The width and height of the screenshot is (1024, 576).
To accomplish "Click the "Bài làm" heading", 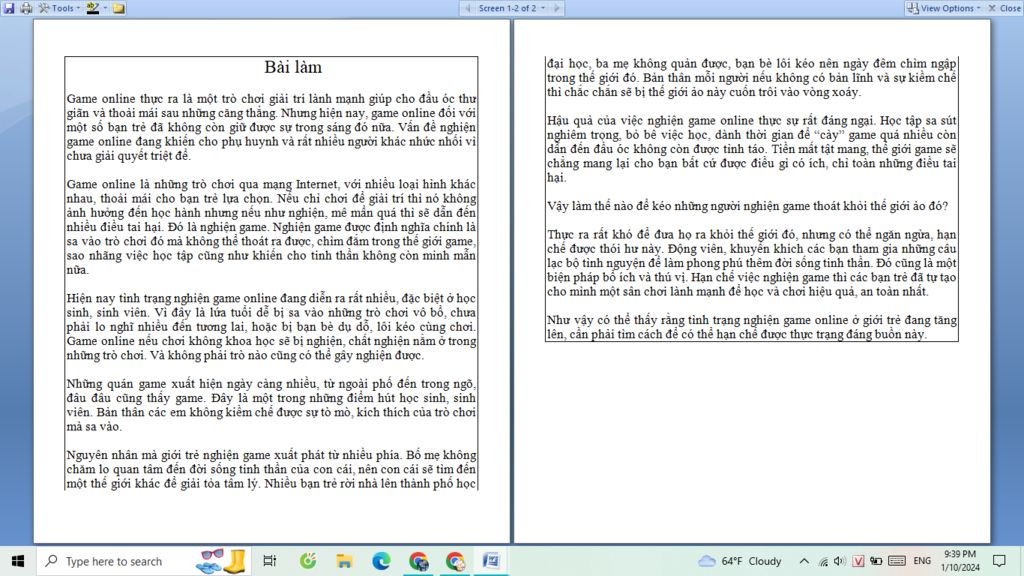I will coord(293,67).
